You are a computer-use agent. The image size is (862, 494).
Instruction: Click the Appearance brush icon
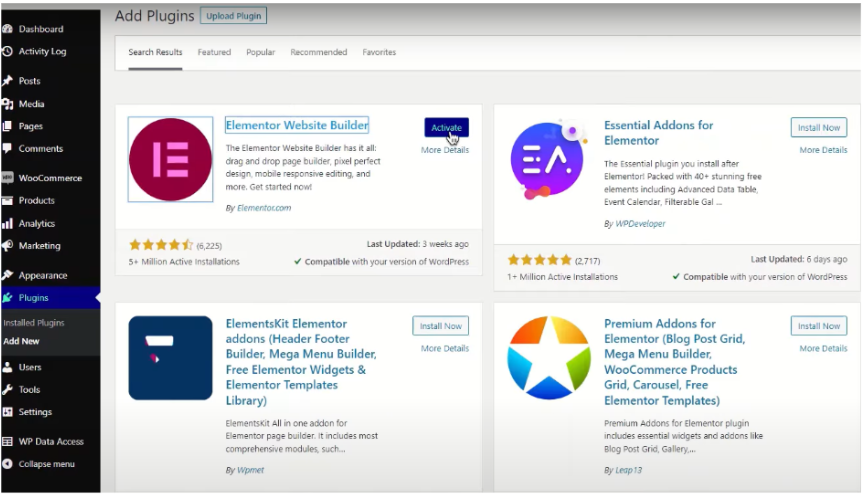click(7, 275)
